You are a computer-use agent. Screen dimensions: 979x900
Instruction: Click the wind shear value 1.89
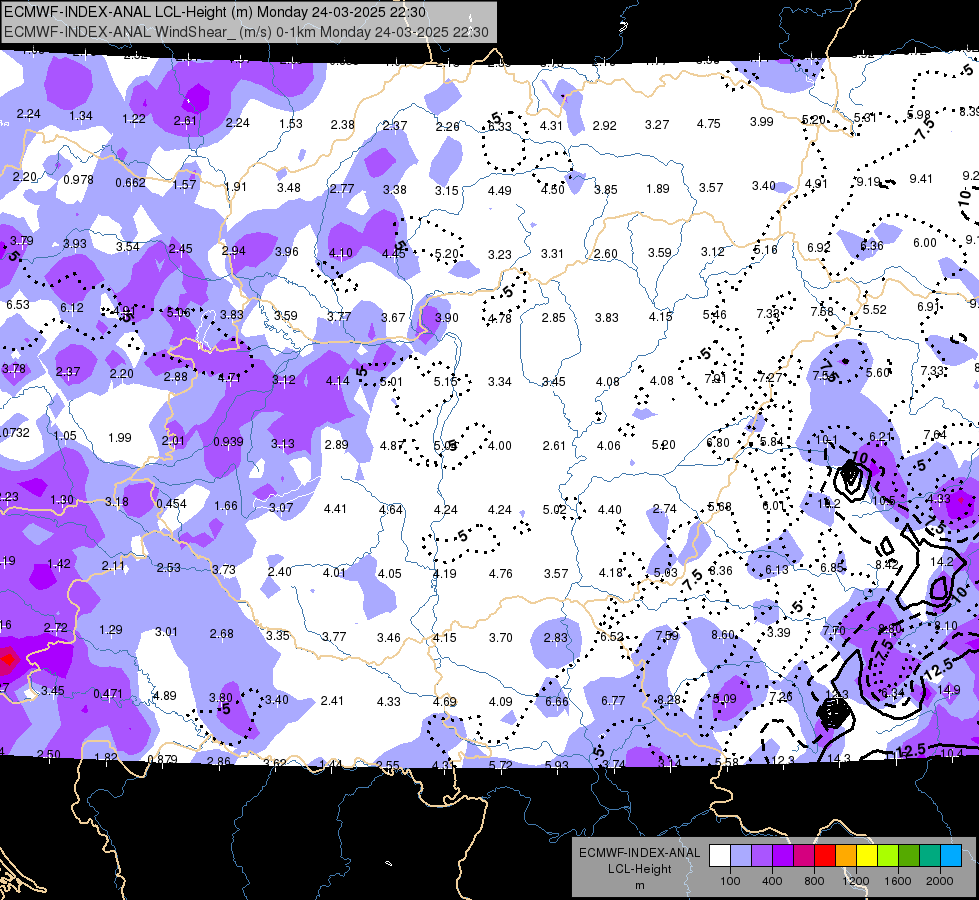tap(657, 189)
